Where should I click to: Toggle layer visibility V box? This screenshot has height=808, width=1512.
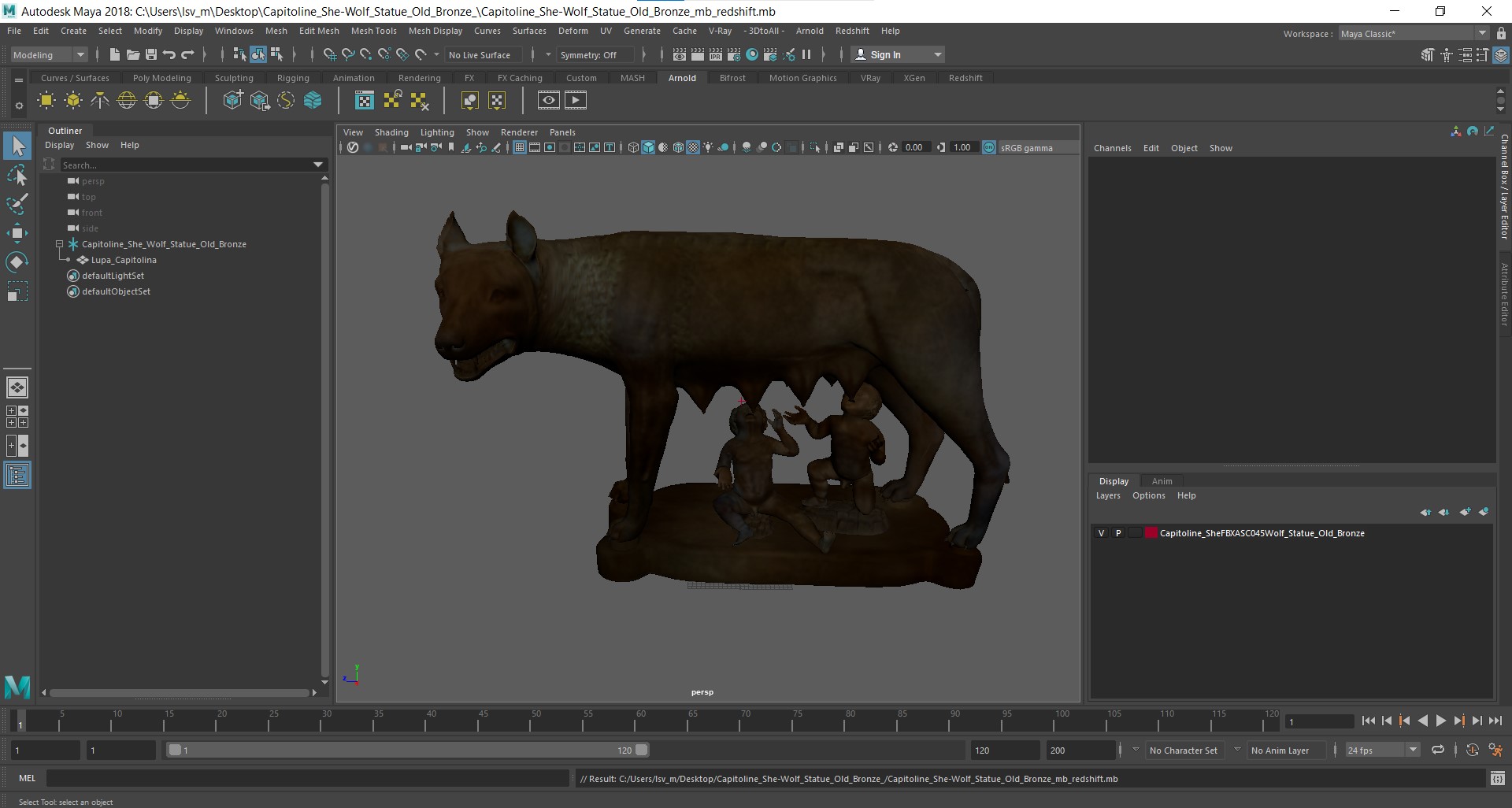(x=1101, y=533)
